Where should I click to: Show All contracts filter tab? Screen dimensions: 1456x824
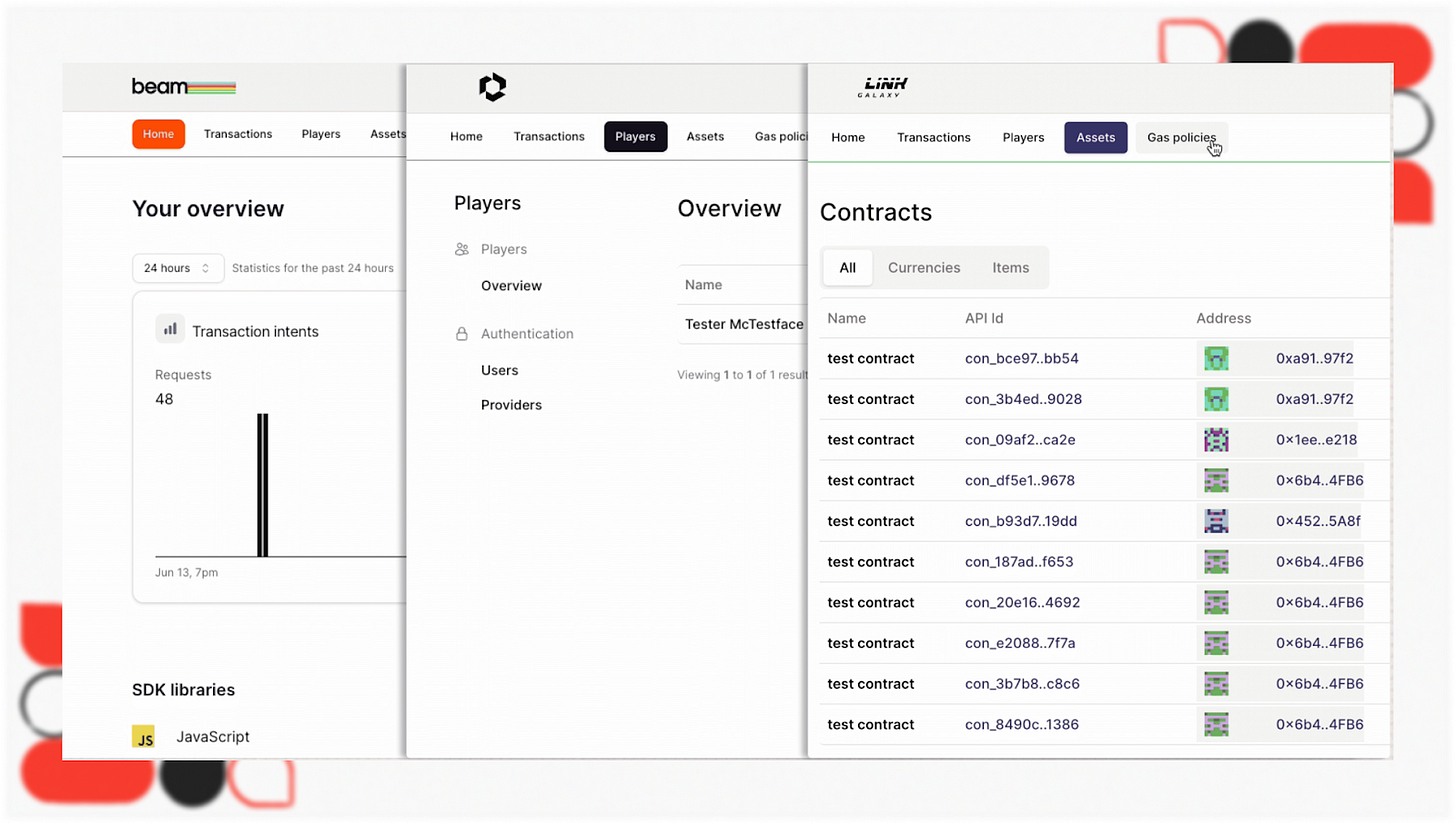[848, 268]
